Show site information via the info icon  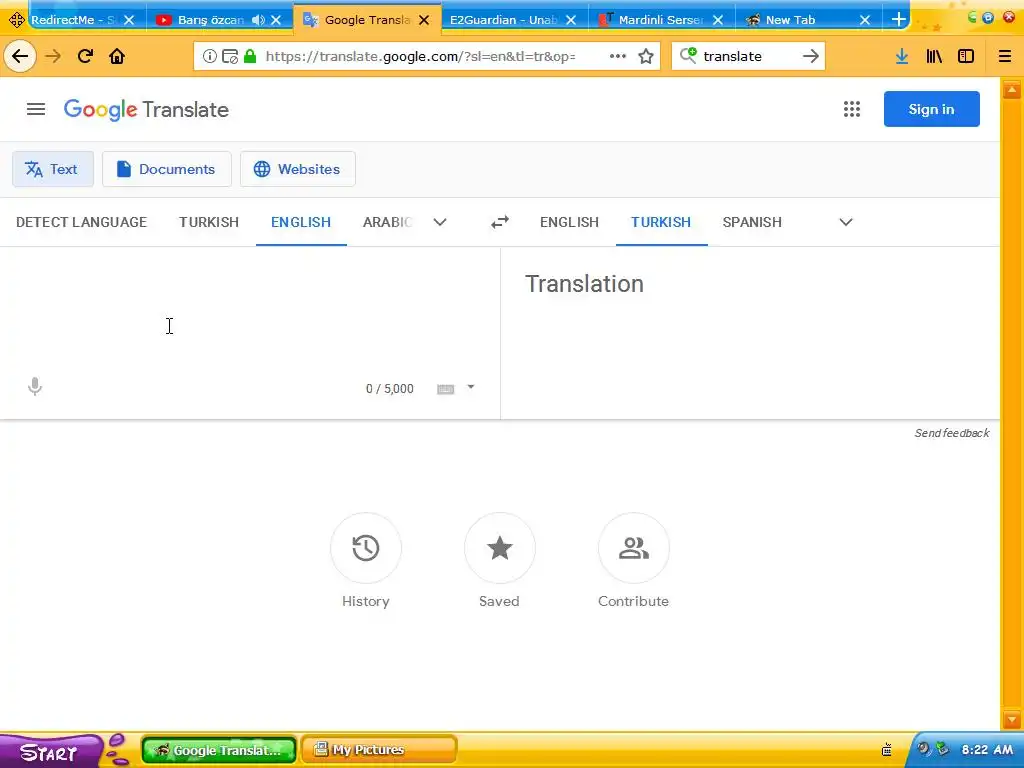(x=210, y=56)
